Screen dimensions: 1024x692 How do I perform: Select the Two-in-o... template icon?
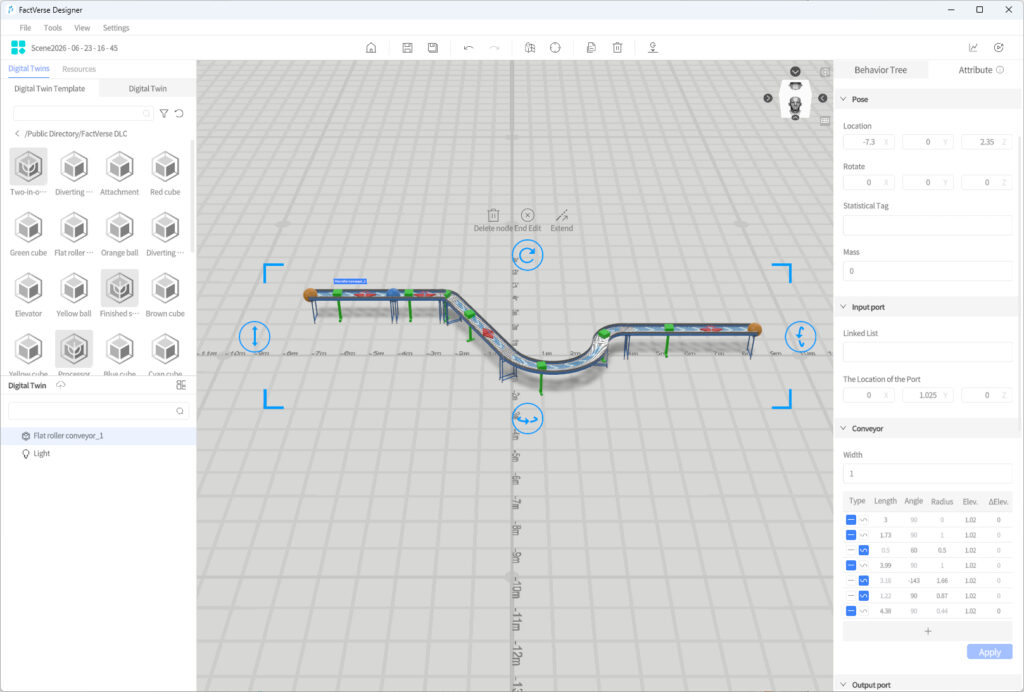pyautogui.click(x=28, y=166)
